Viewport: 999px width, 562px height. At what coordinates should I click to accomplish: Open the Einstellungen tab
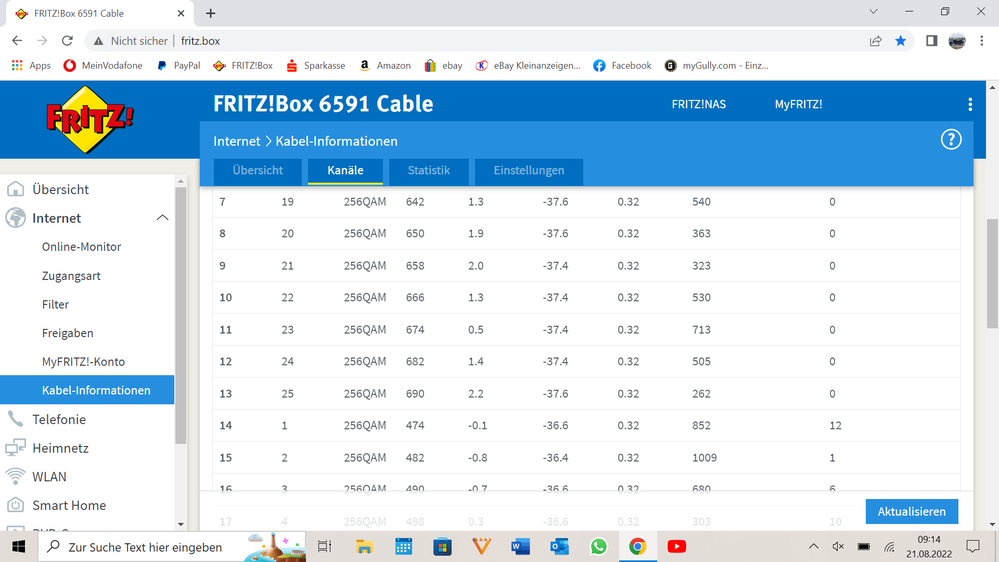pyautogui.click(x=529, y=171)
